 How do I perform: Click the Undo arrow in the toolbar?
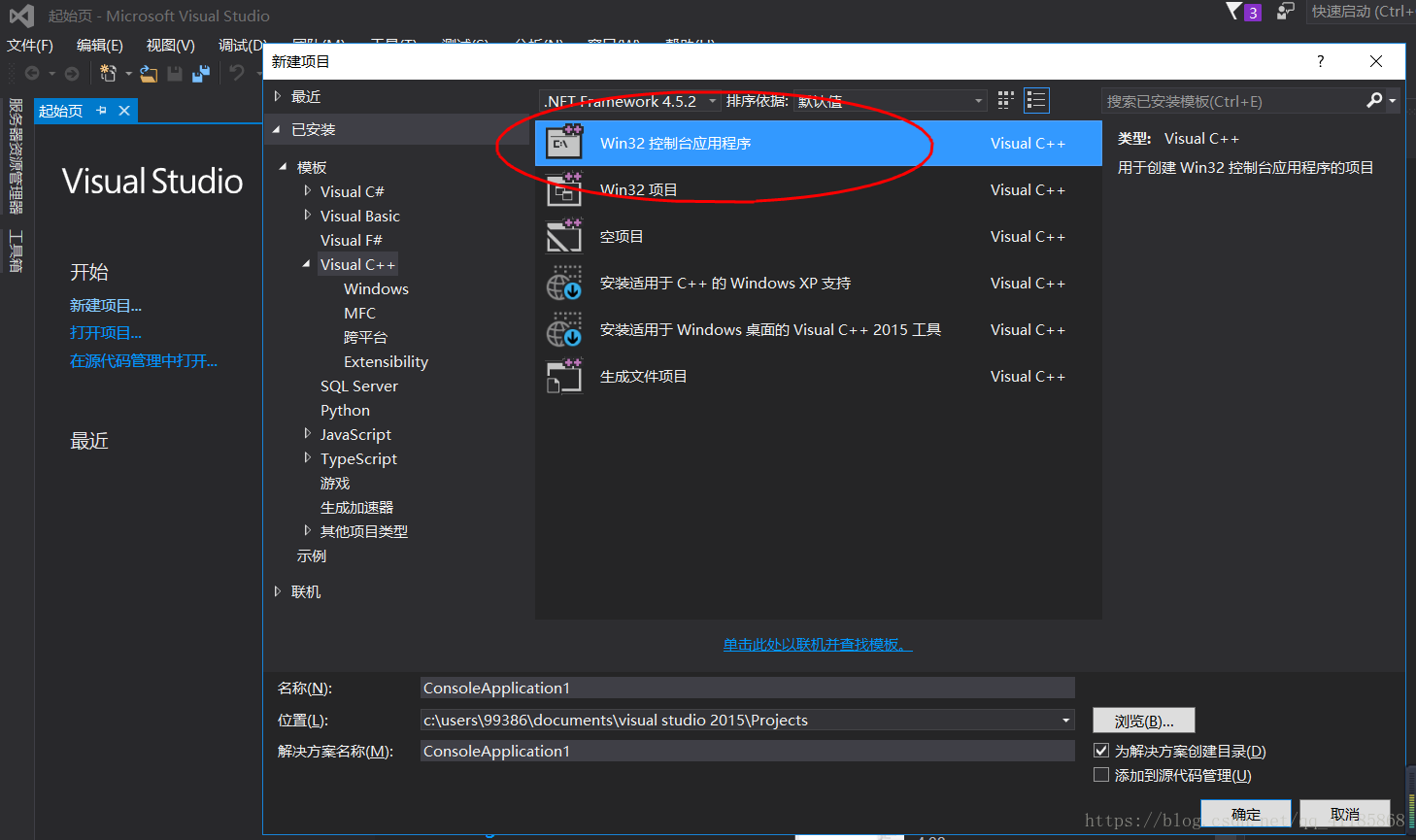[236, 73]
